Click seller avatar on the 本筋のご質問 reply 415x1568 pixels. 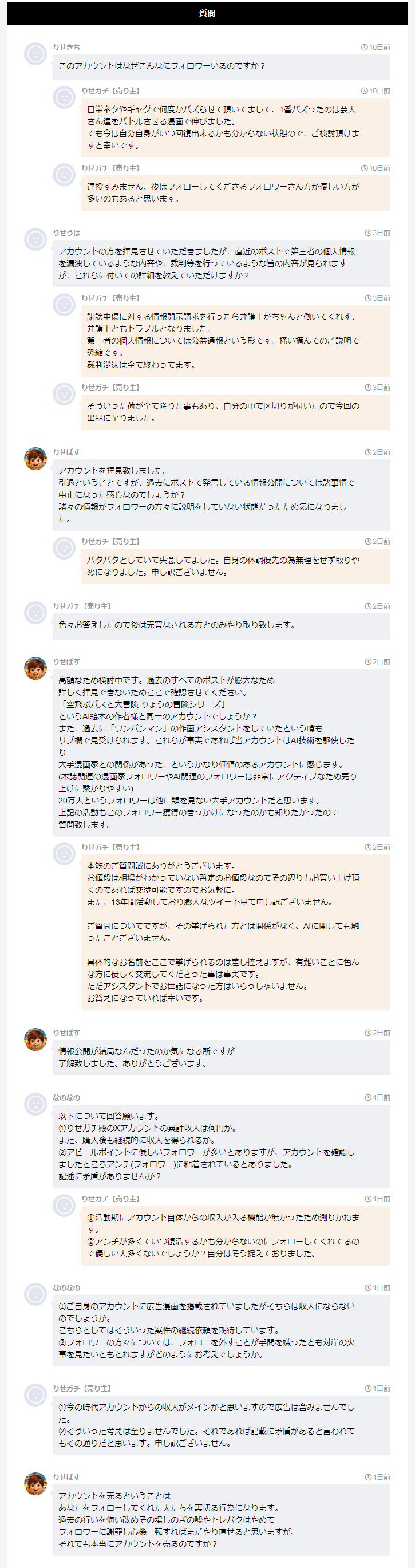64,853
